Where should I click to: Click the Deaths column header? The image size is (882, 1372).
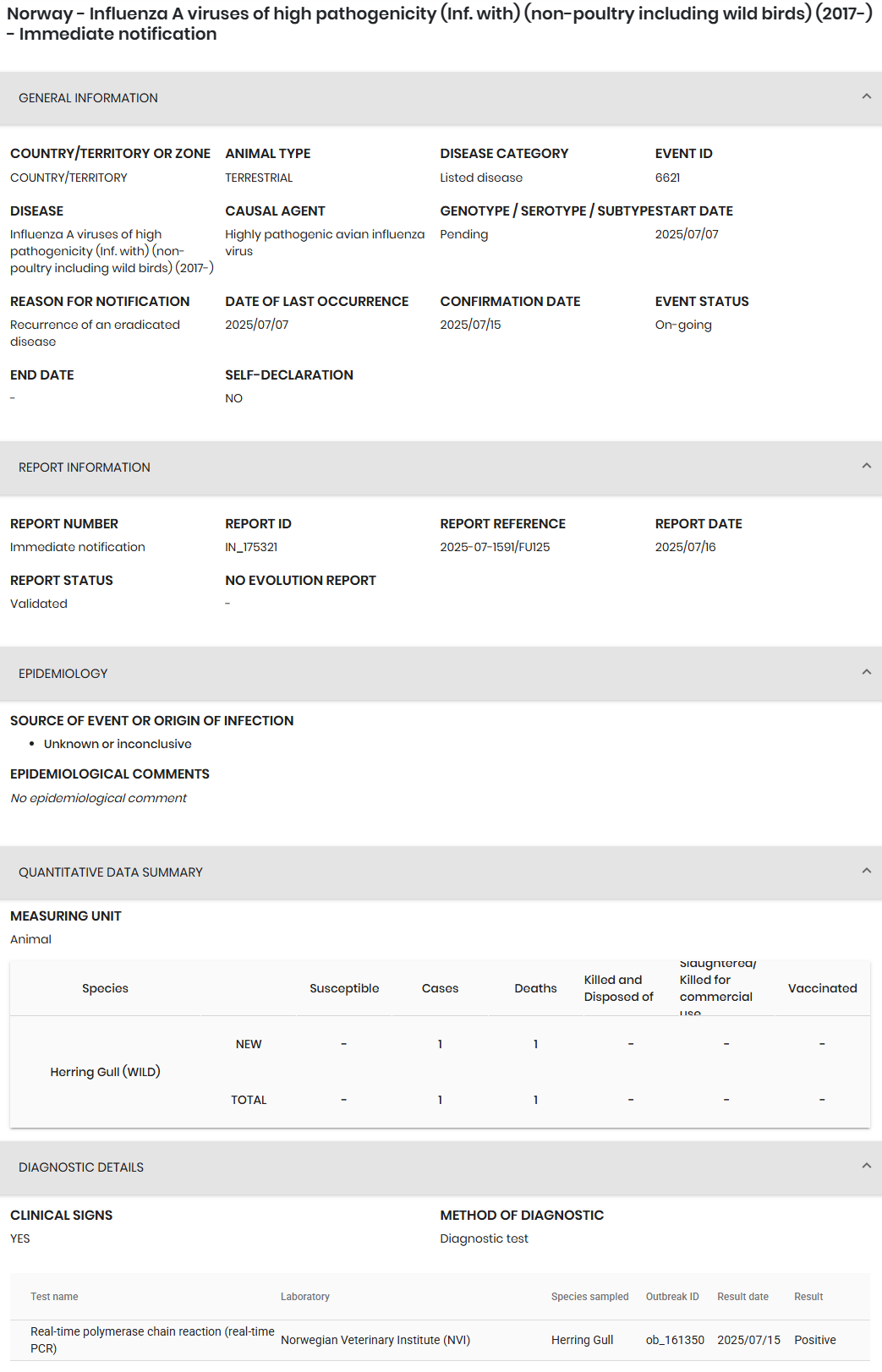[535, 988]
